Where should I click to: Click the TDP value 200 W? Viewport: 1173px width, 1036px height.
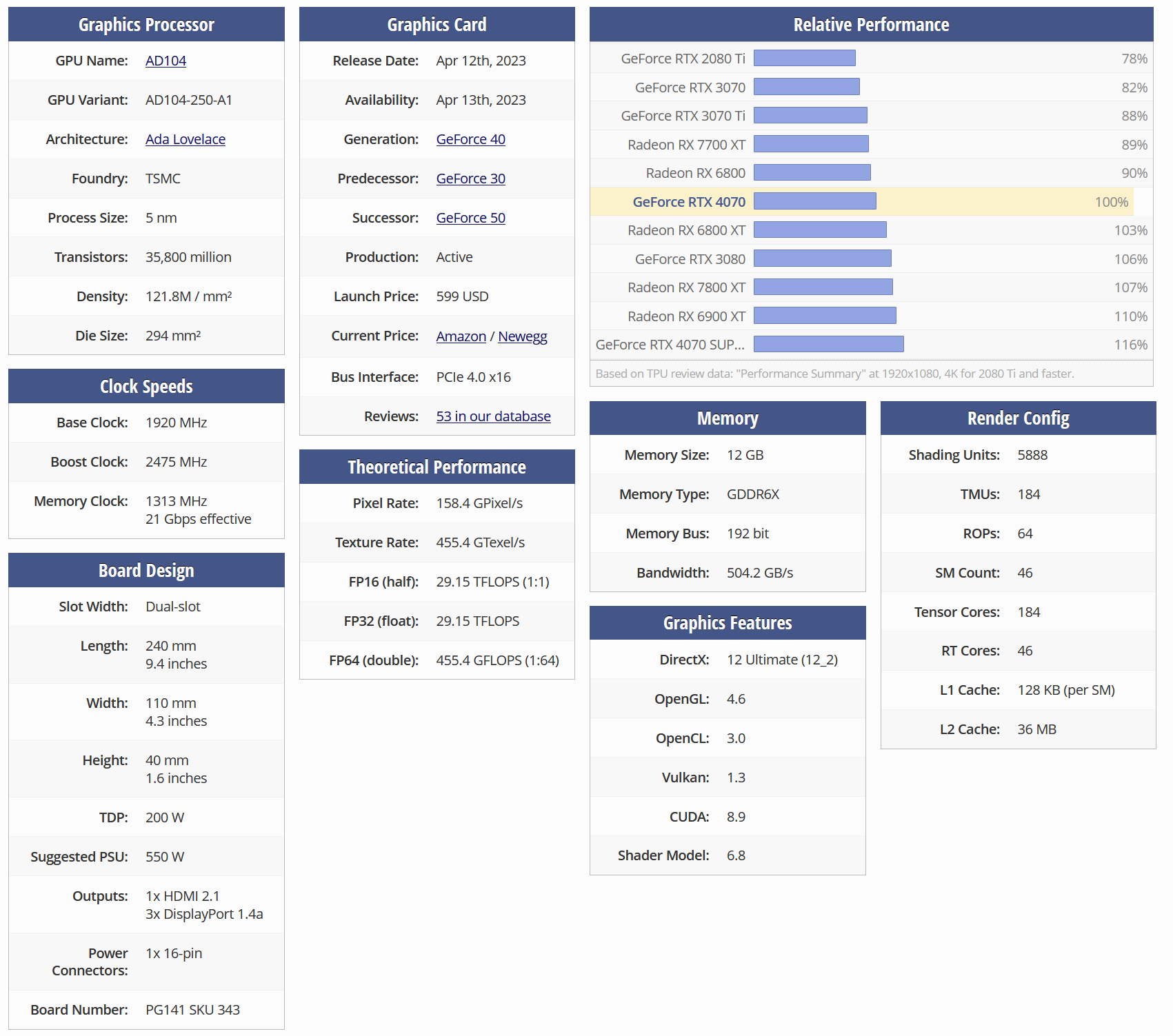coord(165,817)
